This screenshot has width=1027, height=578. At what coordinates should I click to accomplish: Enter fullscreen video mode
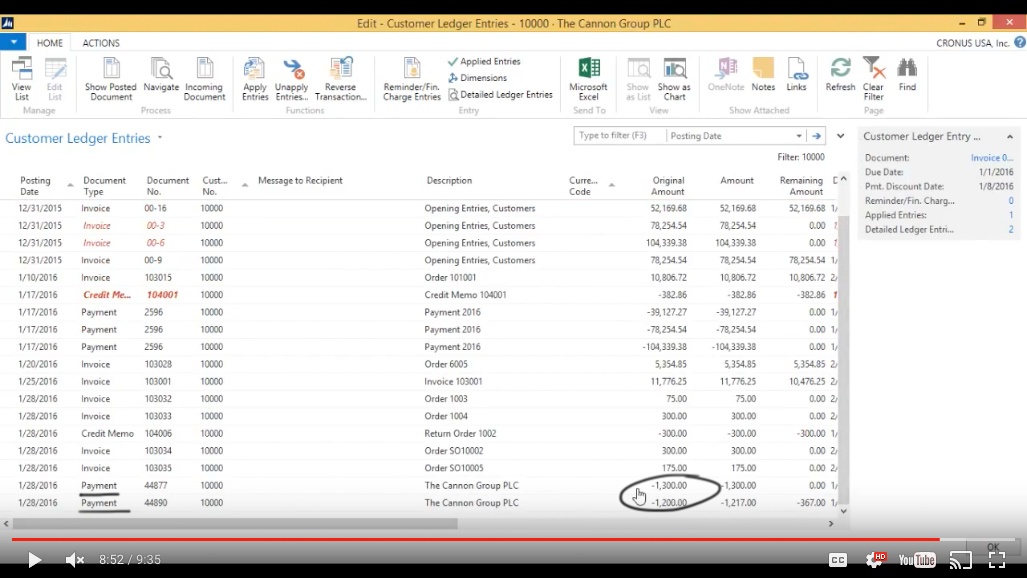tap(997, 560)
